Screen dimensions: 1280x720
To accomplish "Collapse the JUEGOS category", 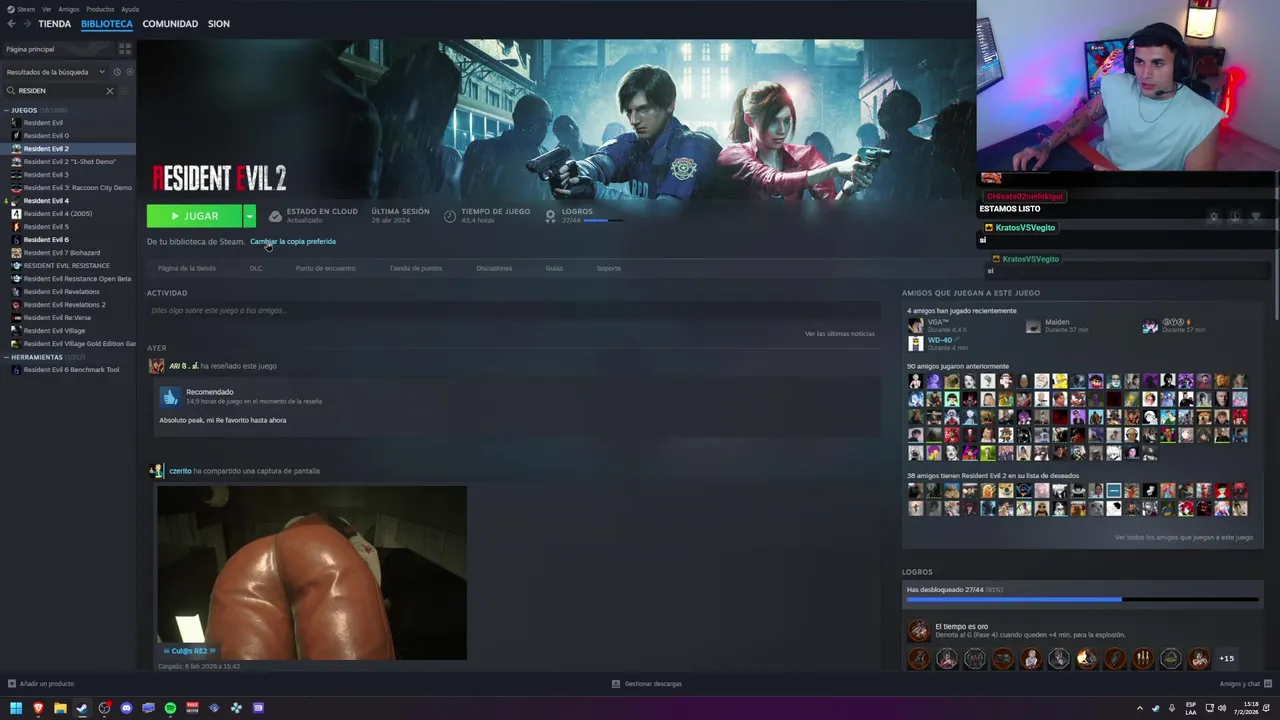I will click(x=7, y=110).
